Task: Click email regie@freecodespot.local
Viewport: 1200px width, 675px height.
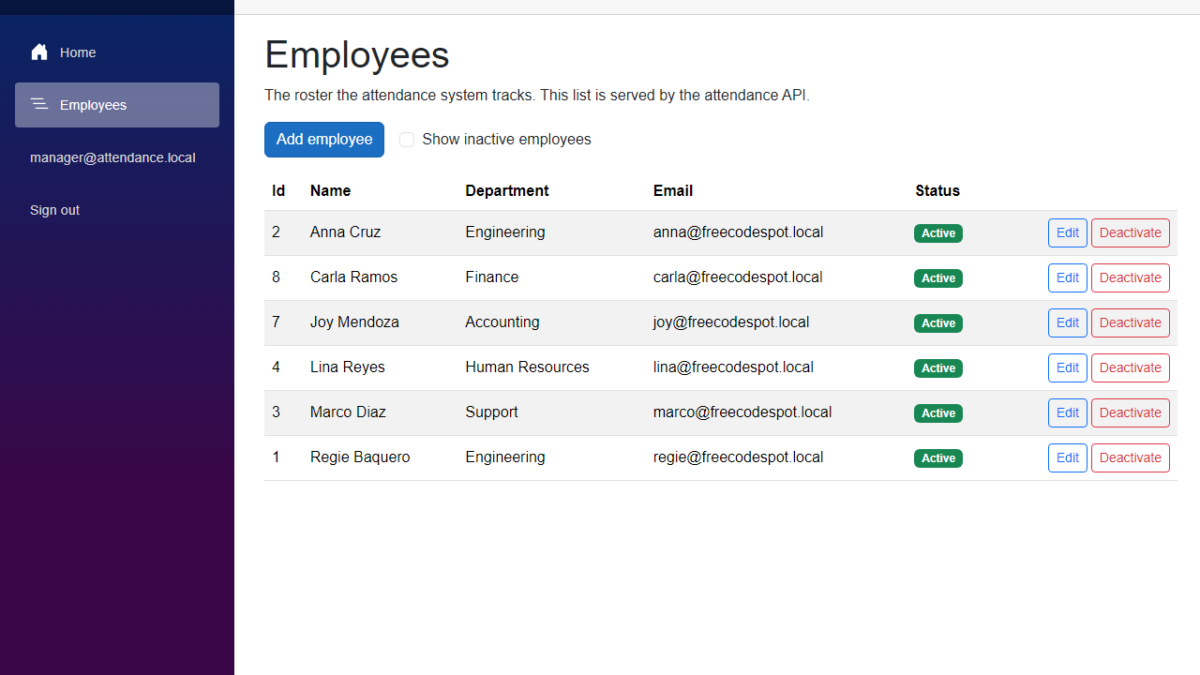Action: click(738, 457)
